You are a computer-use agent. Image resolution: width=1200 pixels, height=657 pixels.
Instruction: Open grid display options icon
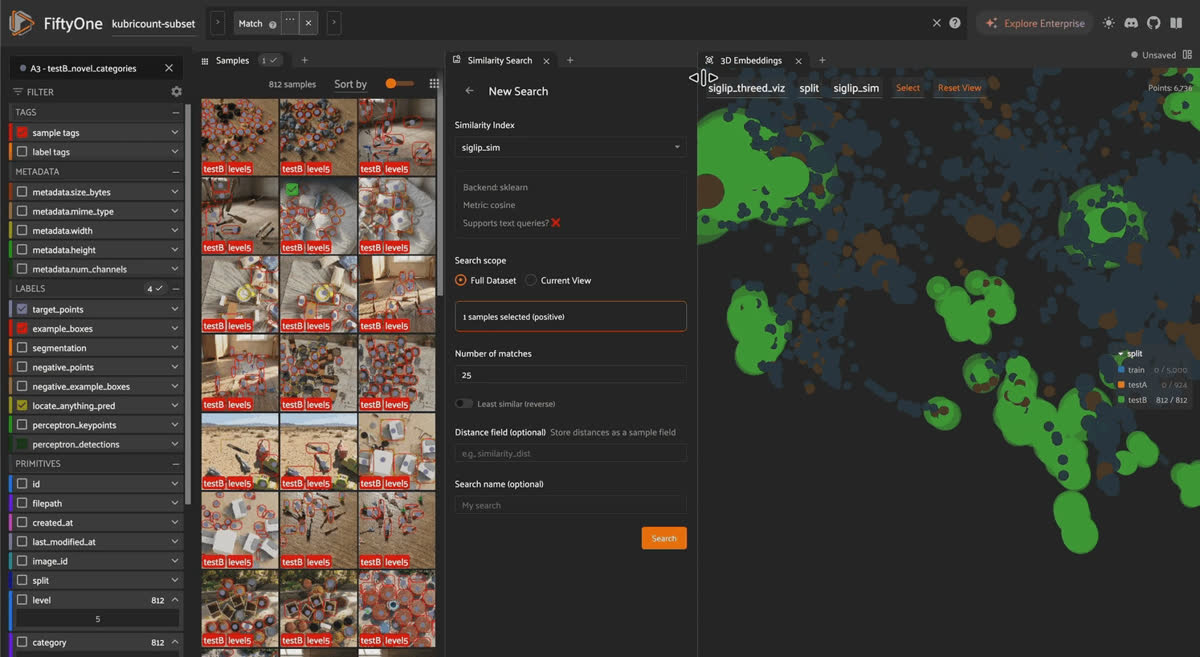[434, 84]
